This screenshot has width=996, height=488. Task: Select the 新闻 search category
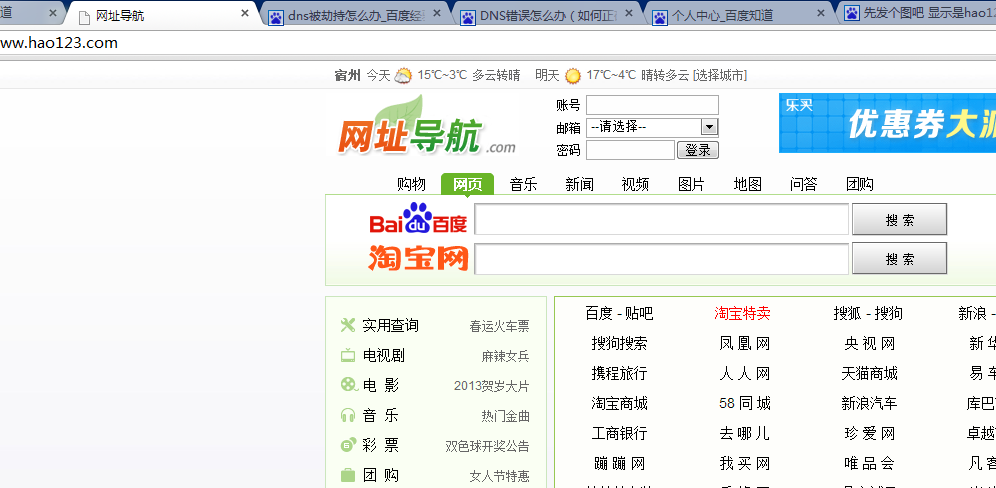pyautogui.click(x=579, y=184)
